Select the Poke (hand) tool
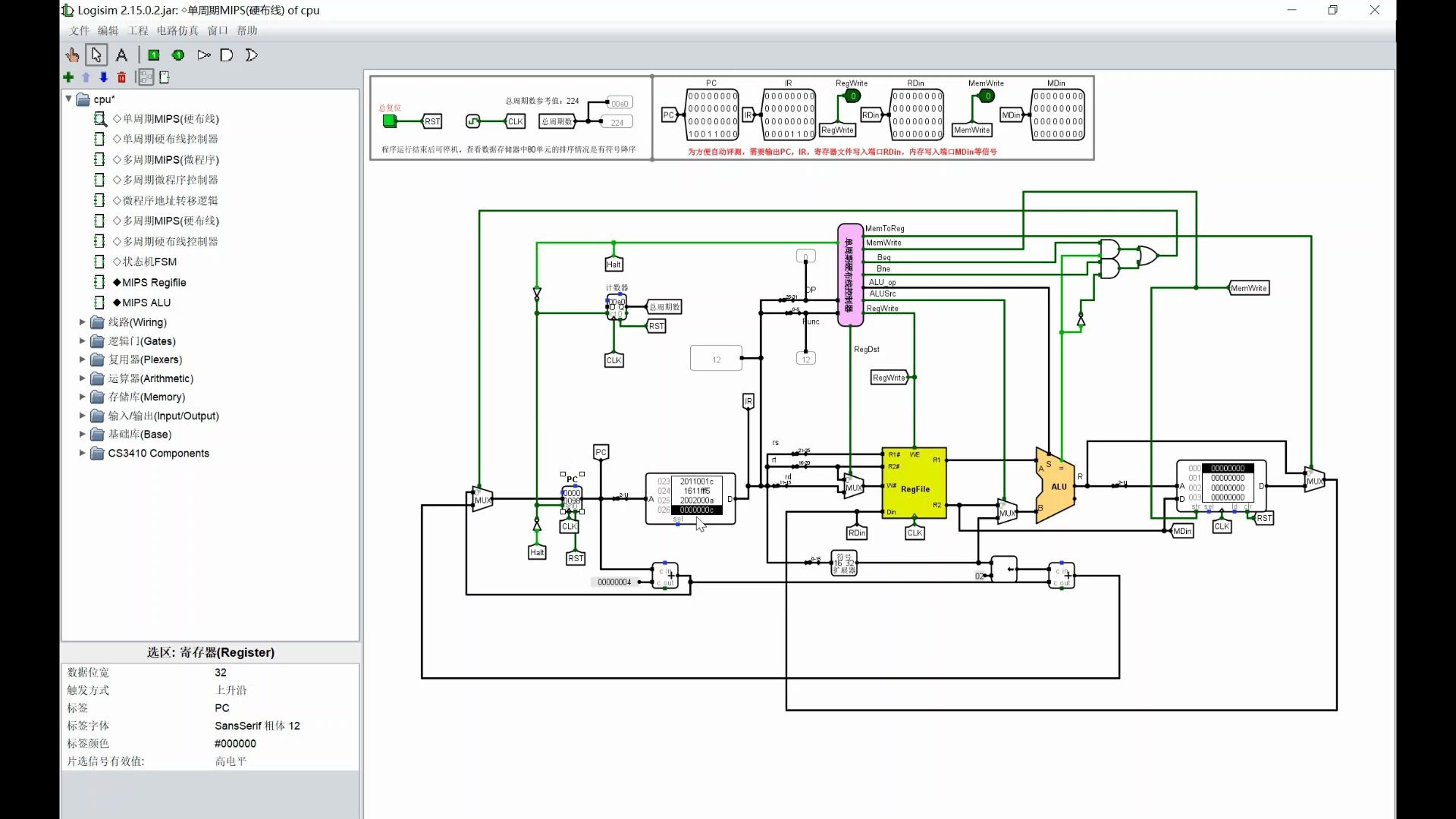This screenshot has height=819, width=1456. point(72,55)
